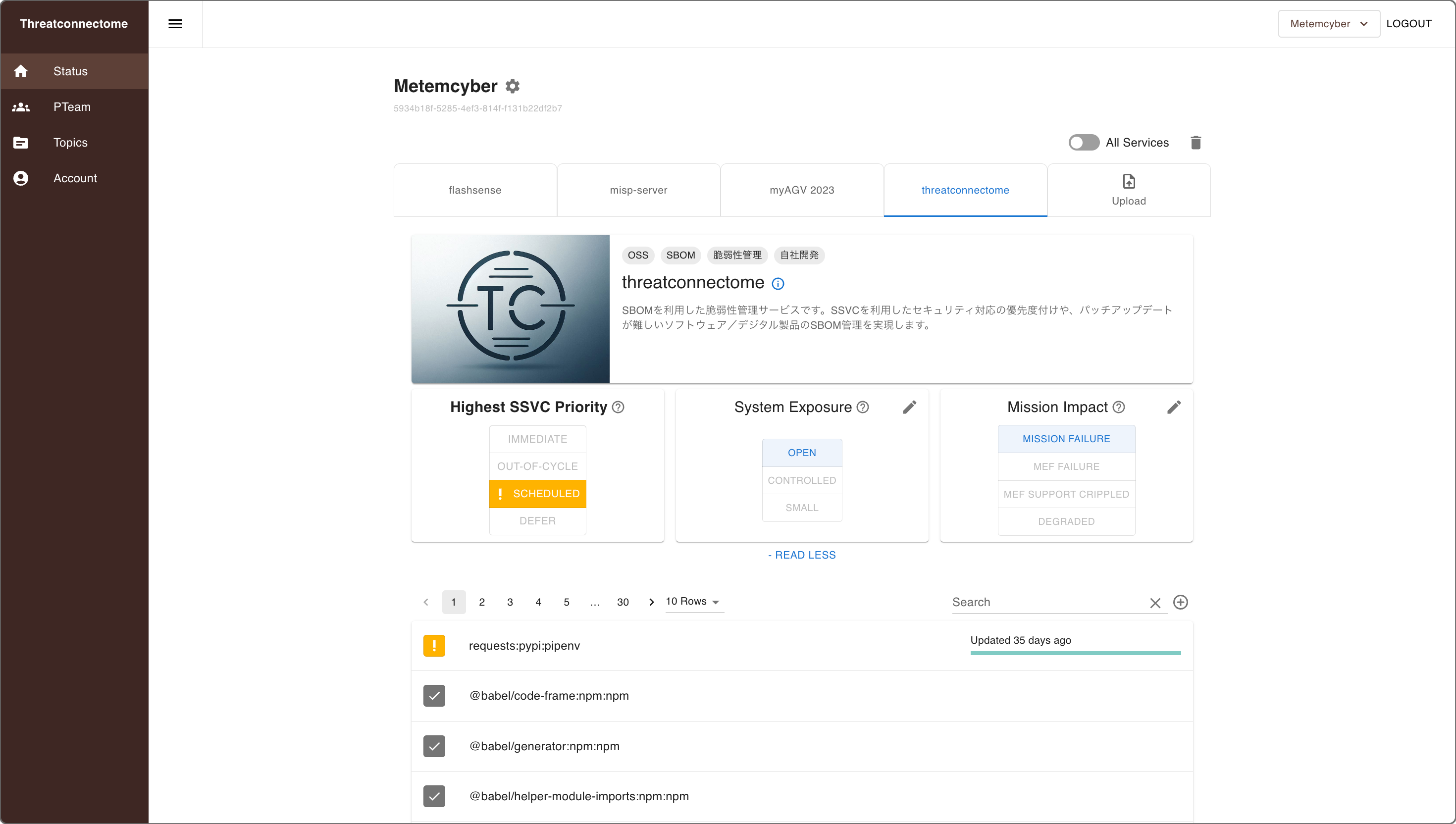Go to next page with right chevron
The height and width of the screenshot is (824, 1456).
coord(651,602)
